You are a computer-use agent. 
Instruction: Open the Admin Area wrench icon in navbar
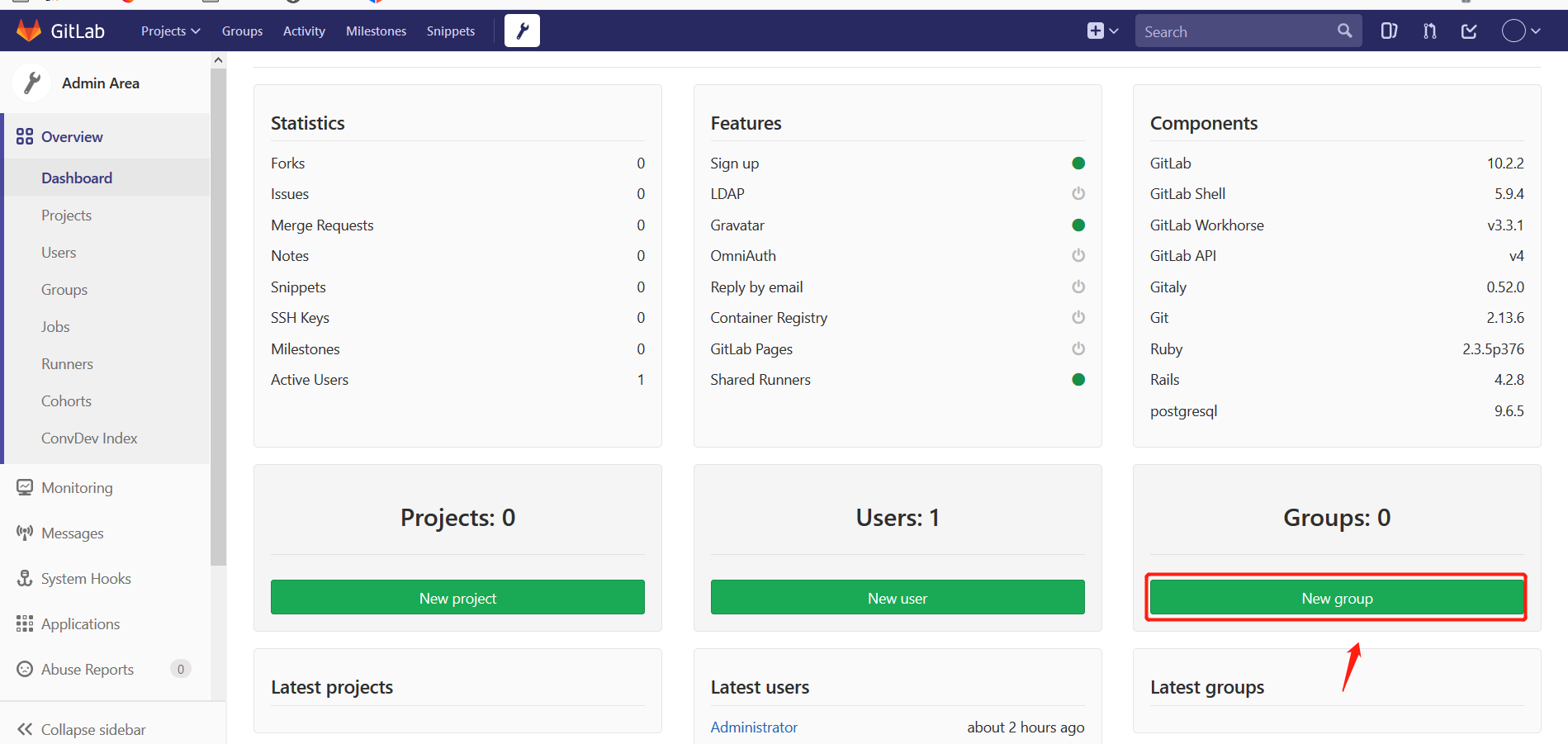(522, 31)
